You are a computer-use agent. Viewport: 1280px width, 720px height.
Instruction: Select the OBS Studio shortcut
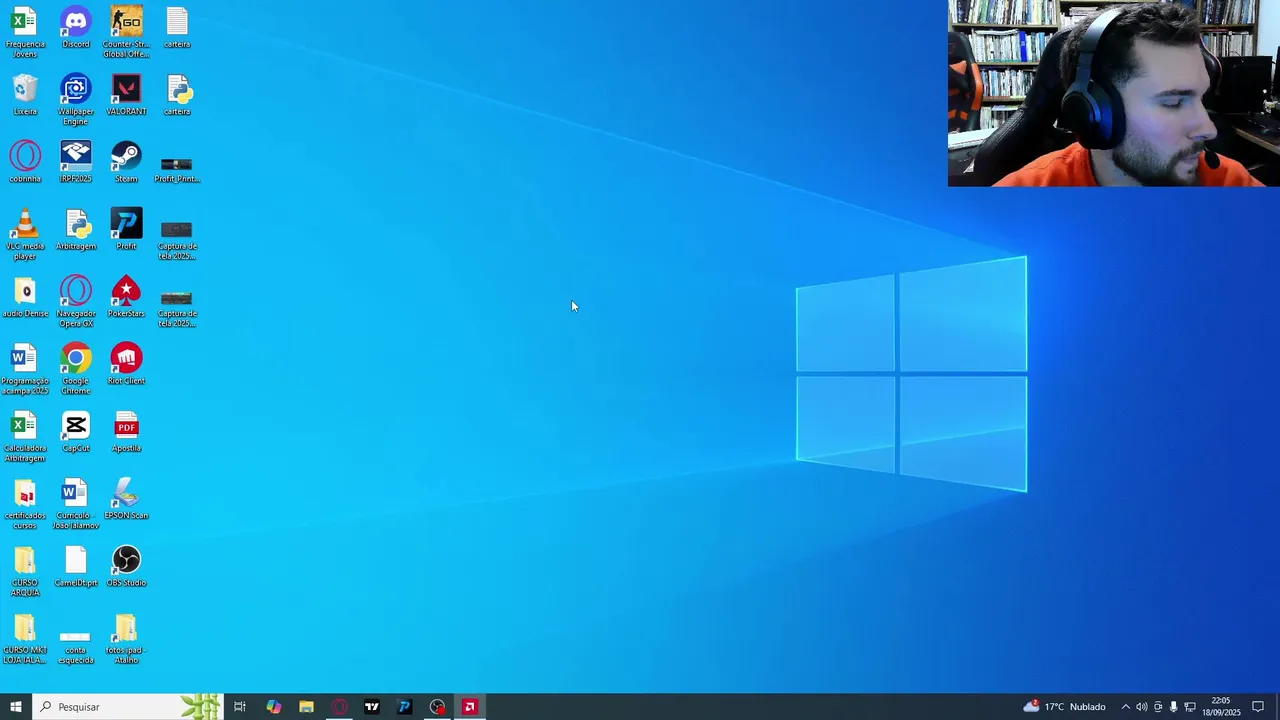click(126, 566)
